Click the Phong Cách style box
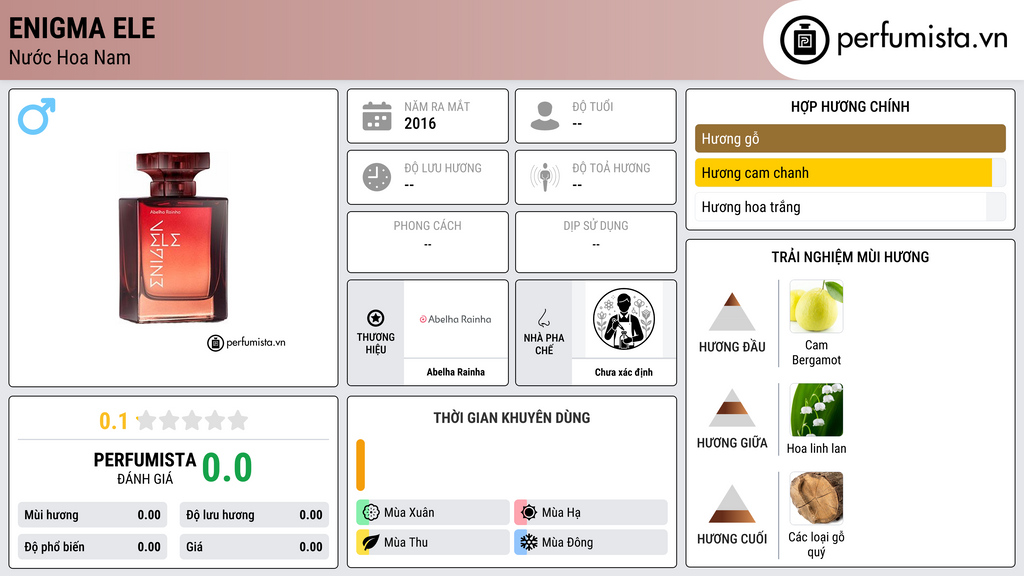The height and width of the screenshot is (576, 1024). (428, 242)
